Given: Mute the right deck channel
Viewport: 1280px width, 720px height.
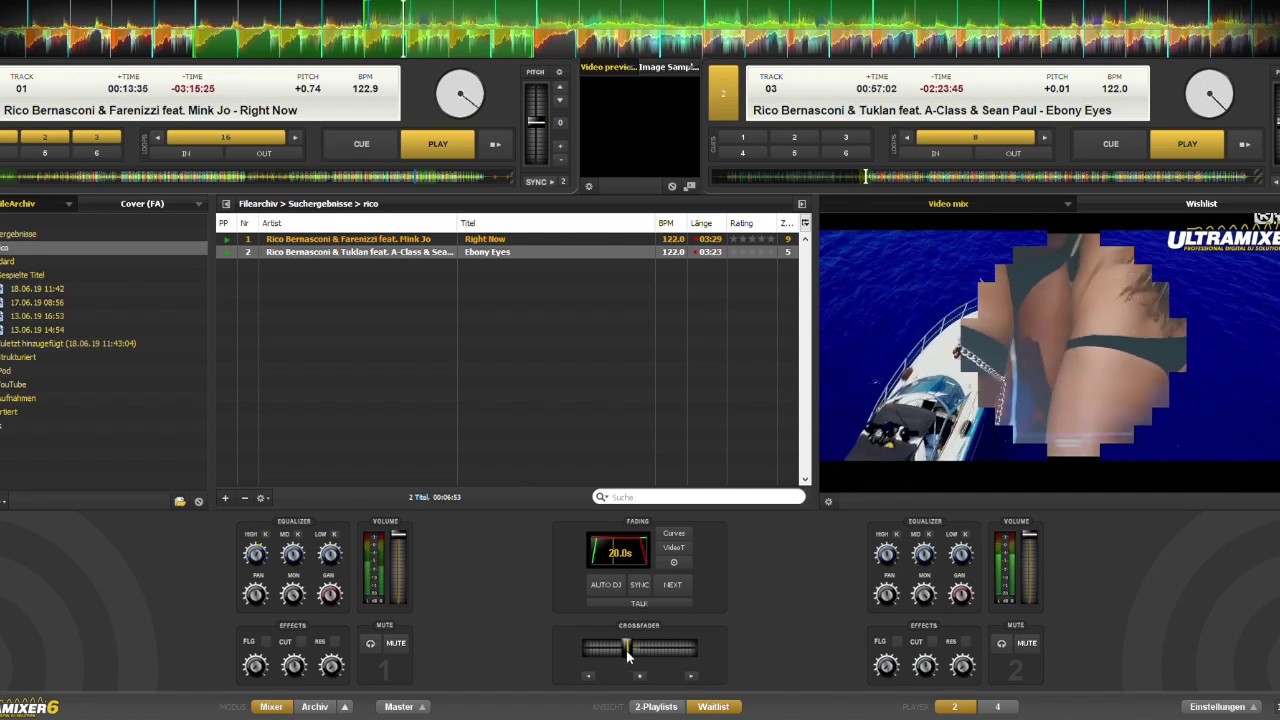Looking at the screenshot, I should point(1027,643).
